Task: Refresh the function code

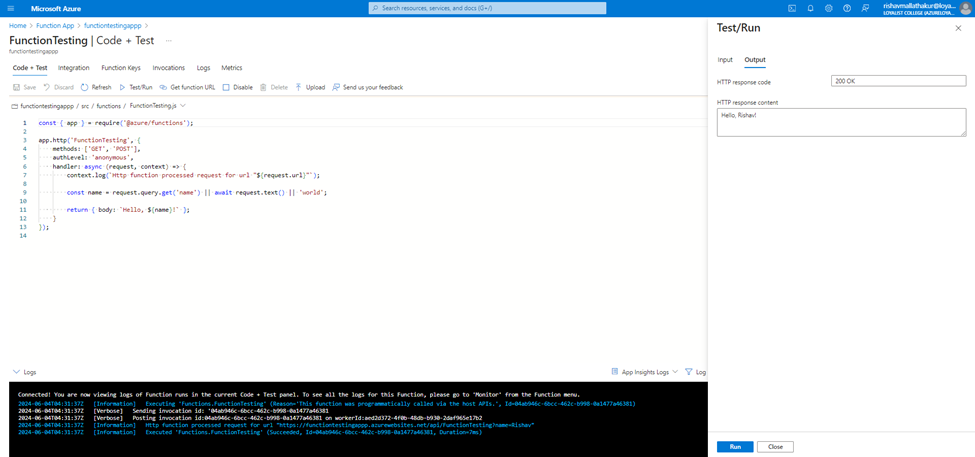Action: coord(96,88)
